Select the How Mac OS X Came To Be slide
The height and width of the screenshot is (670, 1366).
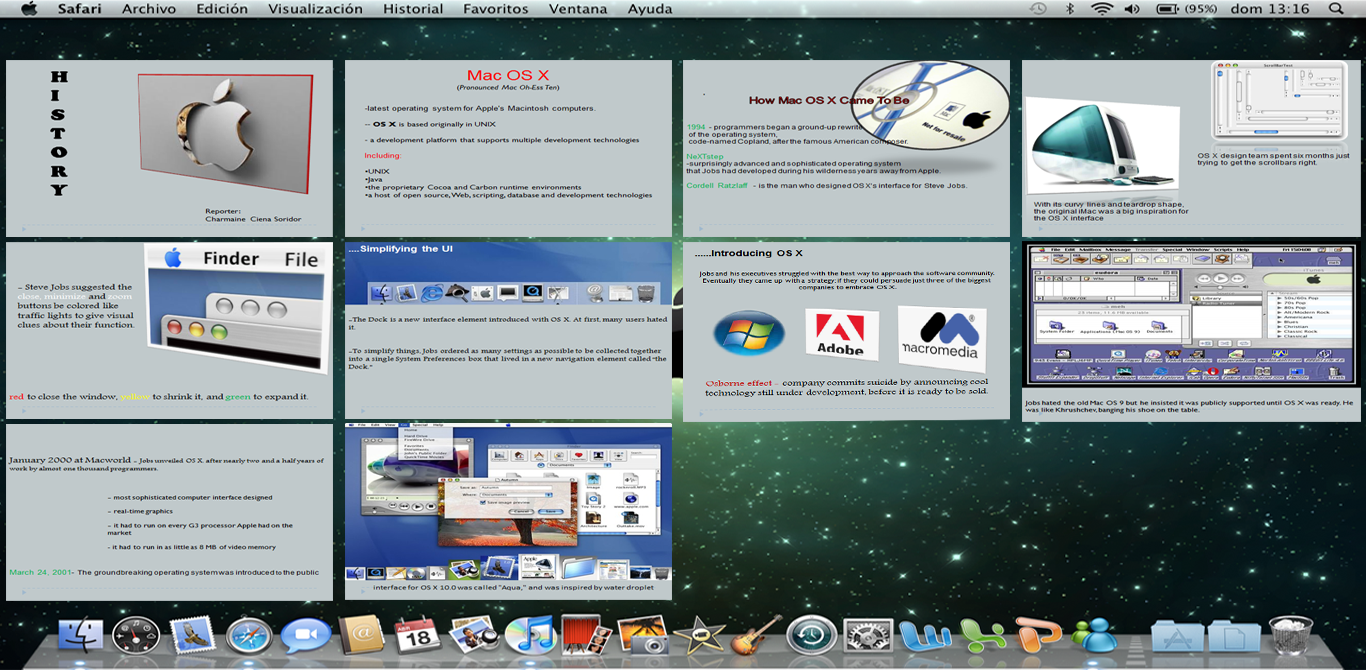846,148
